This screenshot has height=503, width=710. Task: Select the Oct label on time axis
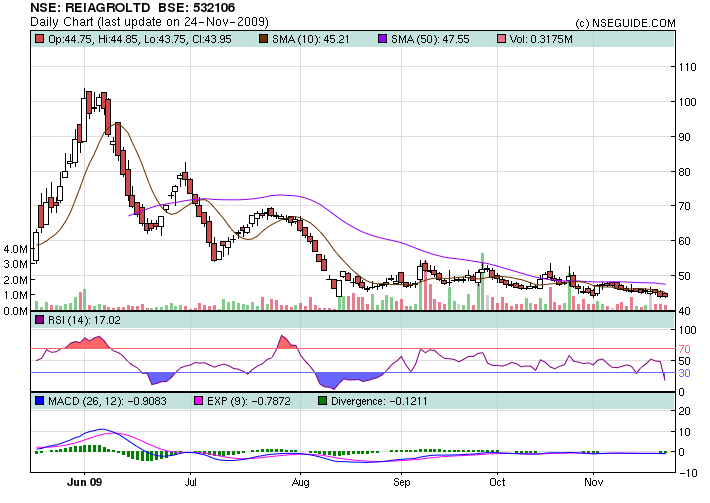point(497,480)
